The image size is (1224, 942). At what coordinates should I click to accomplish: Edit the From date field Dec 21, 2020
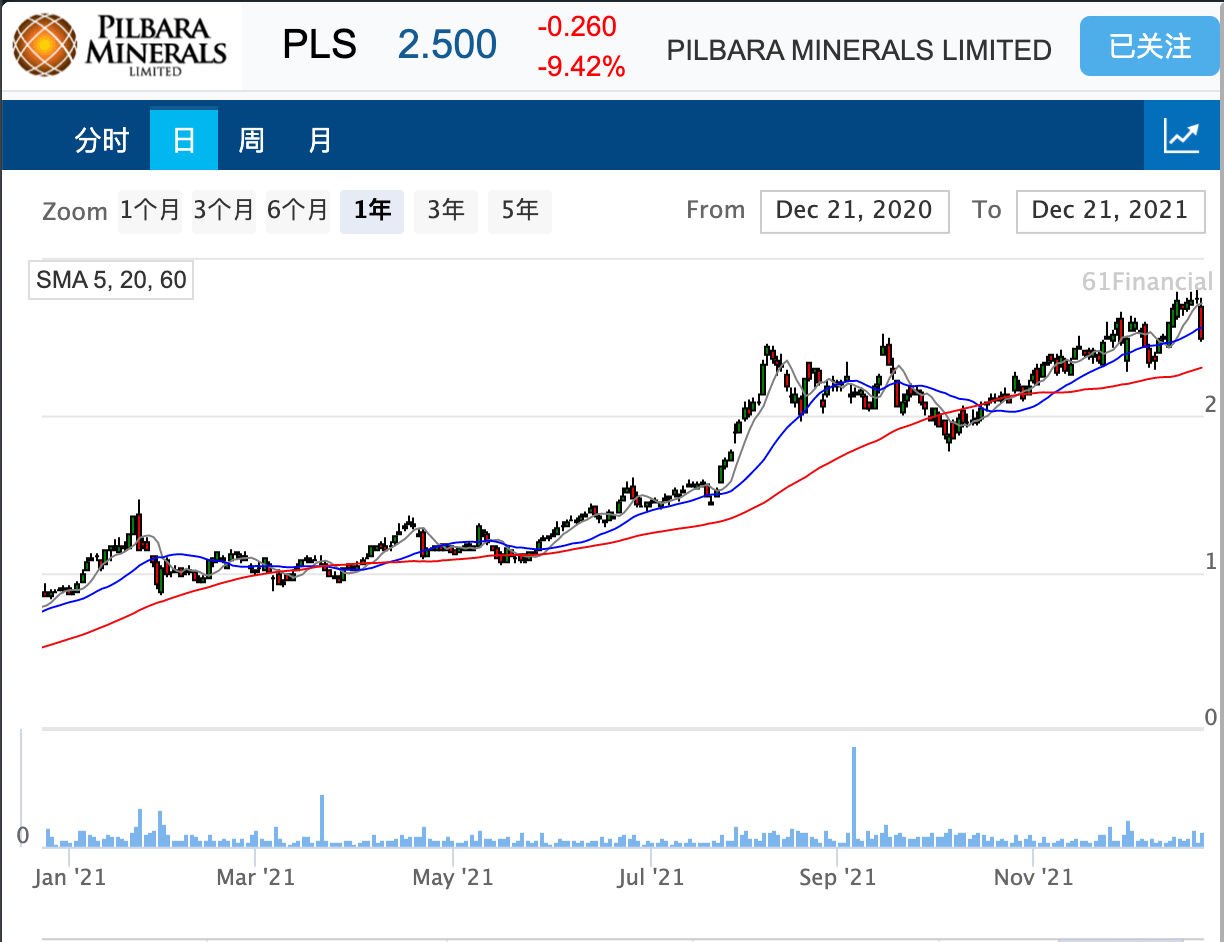coord(854,211)
